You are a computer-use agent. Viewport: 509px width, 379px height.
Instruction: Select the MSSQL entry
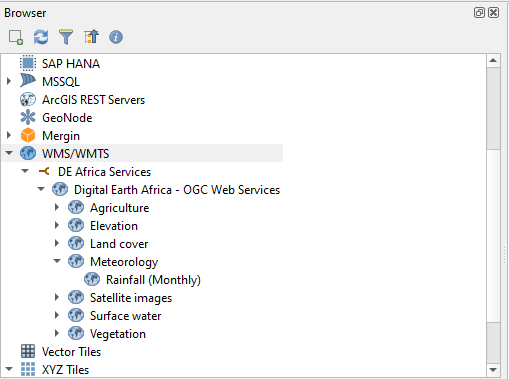tap(61, 82)
